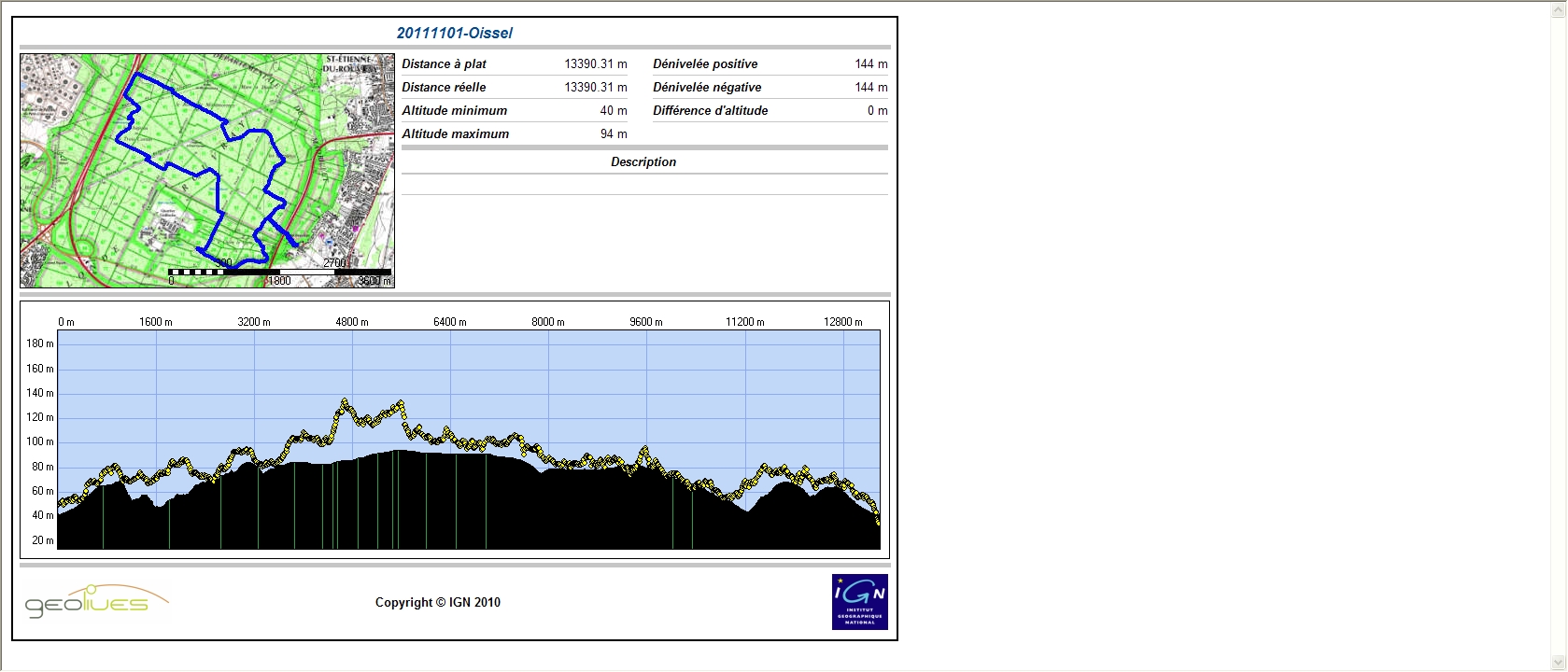This screenshot has width=1568, height=672.
Task: Click the 4800 m distance axis label
Action: (x=352, y=322)
